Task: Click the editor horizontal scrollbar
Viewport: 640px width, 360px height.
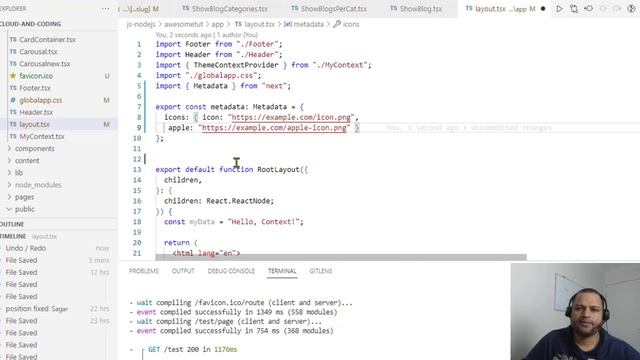Action: pos(341,257)
